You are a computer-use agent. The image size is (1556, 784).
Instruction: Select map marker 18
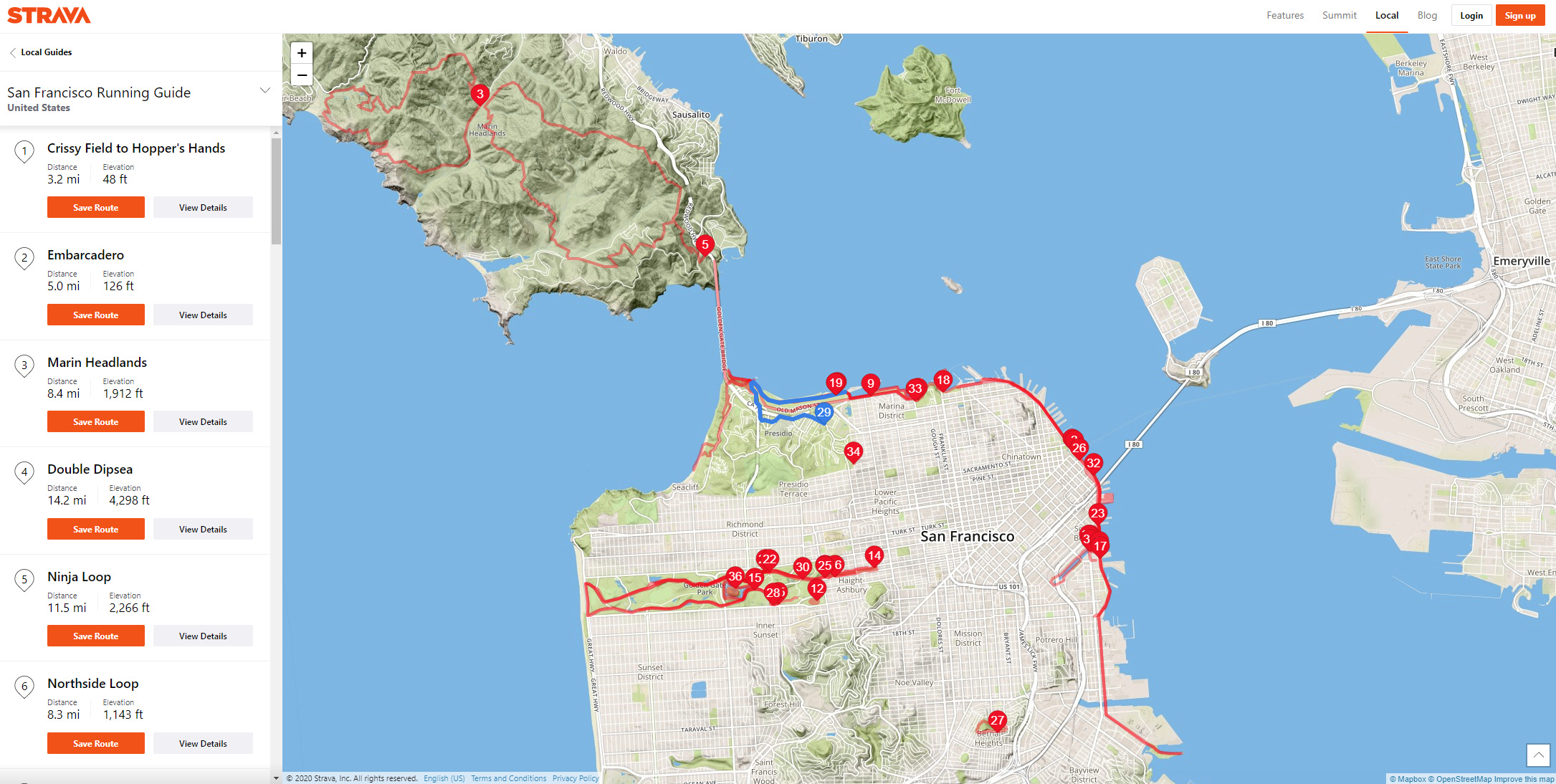(x=942, y=381)
